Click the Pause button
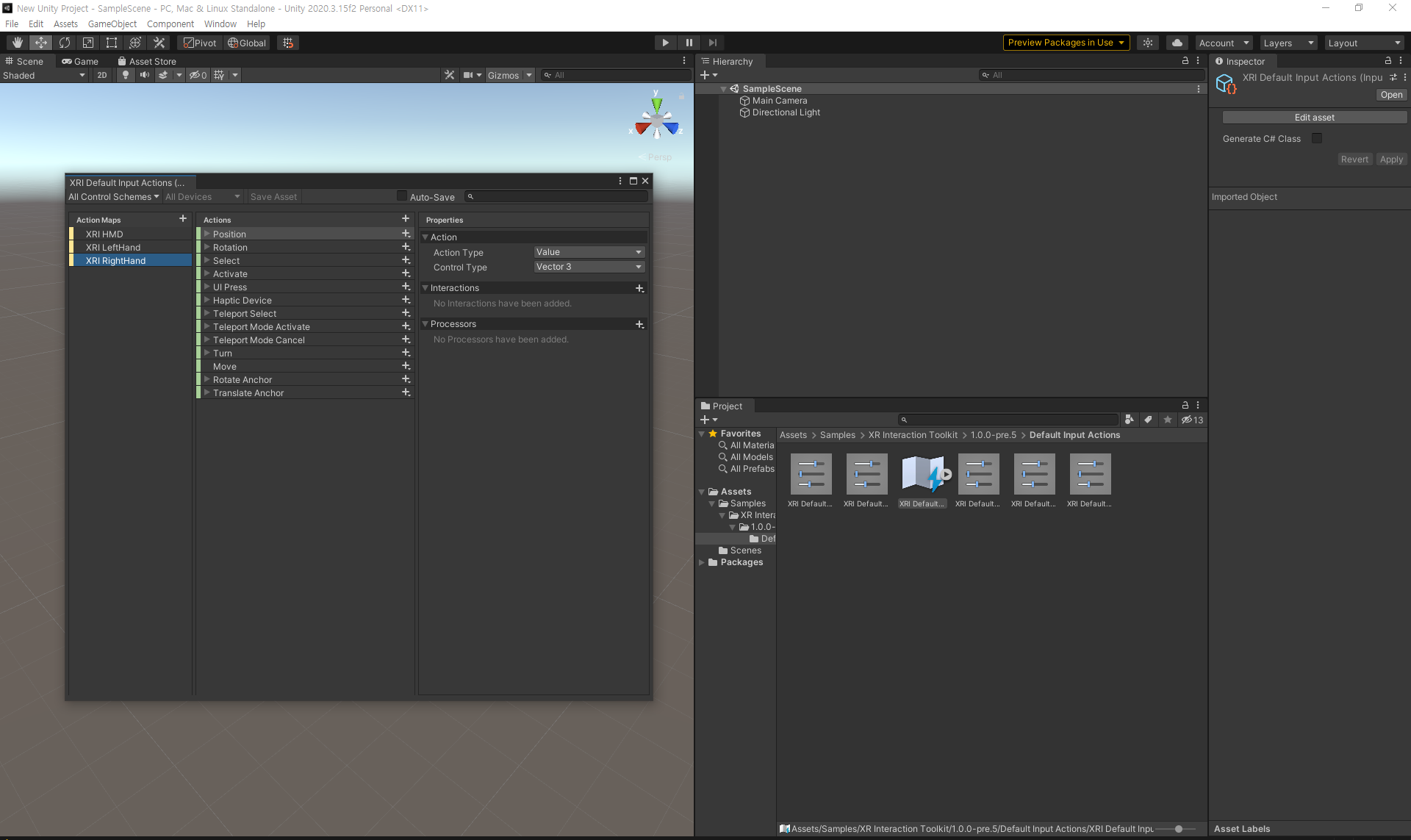 tap(689, 43)
